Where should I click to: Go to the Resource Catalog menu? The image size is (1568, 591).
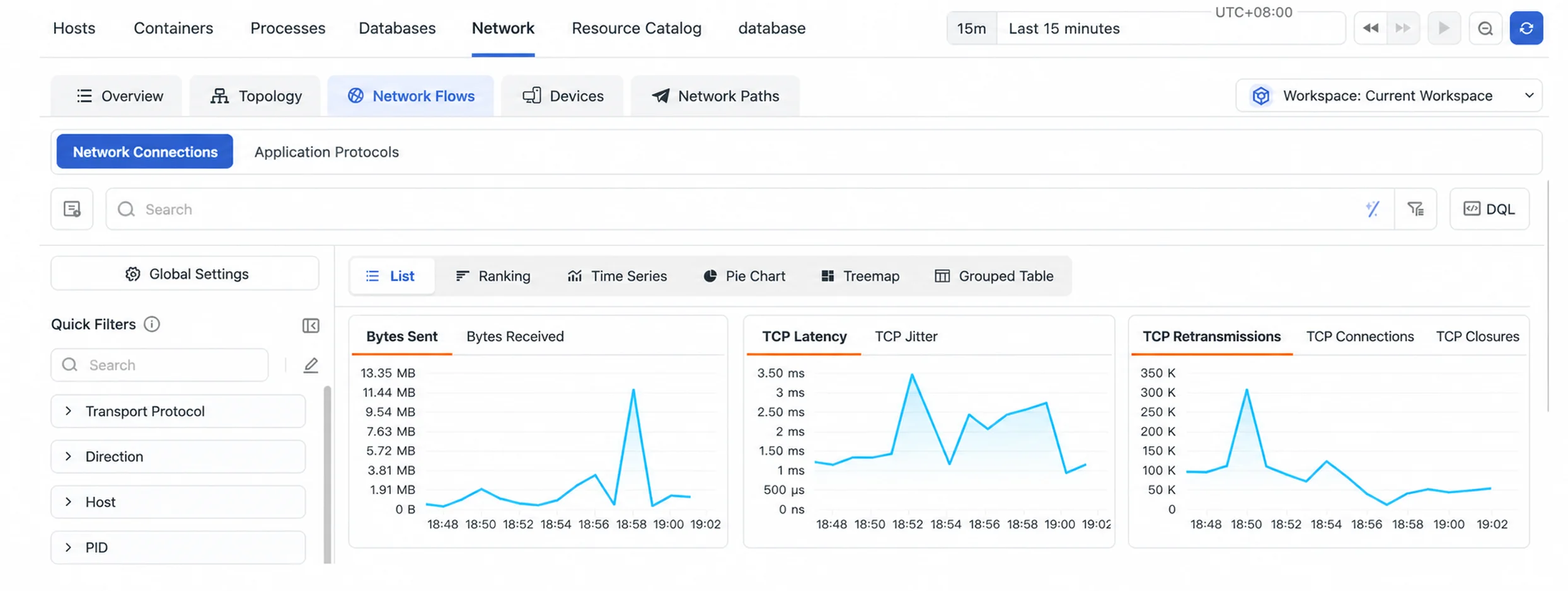[x=637, y=28]
